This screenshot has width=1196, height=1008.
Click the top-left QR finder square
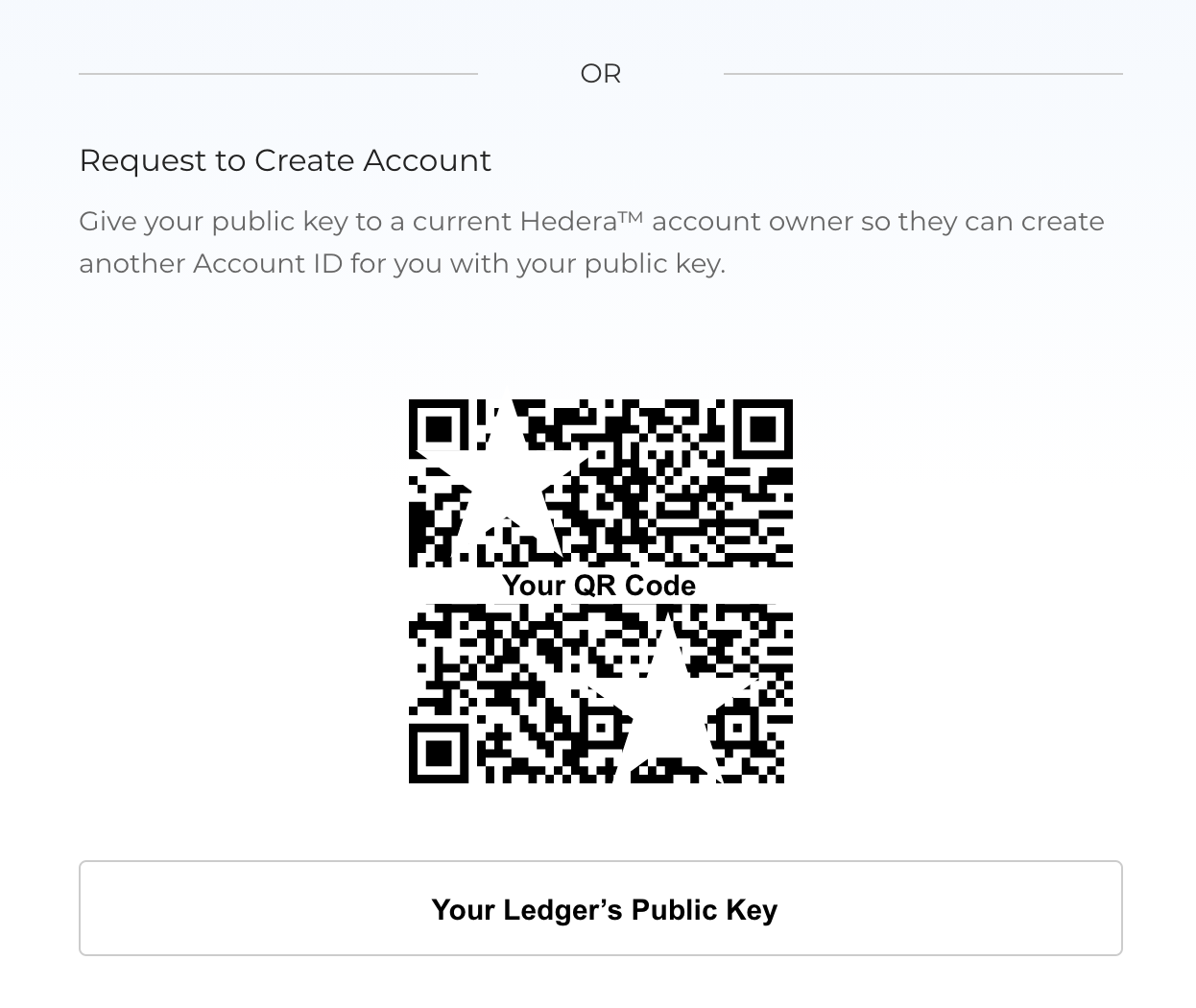pos(439,428)
